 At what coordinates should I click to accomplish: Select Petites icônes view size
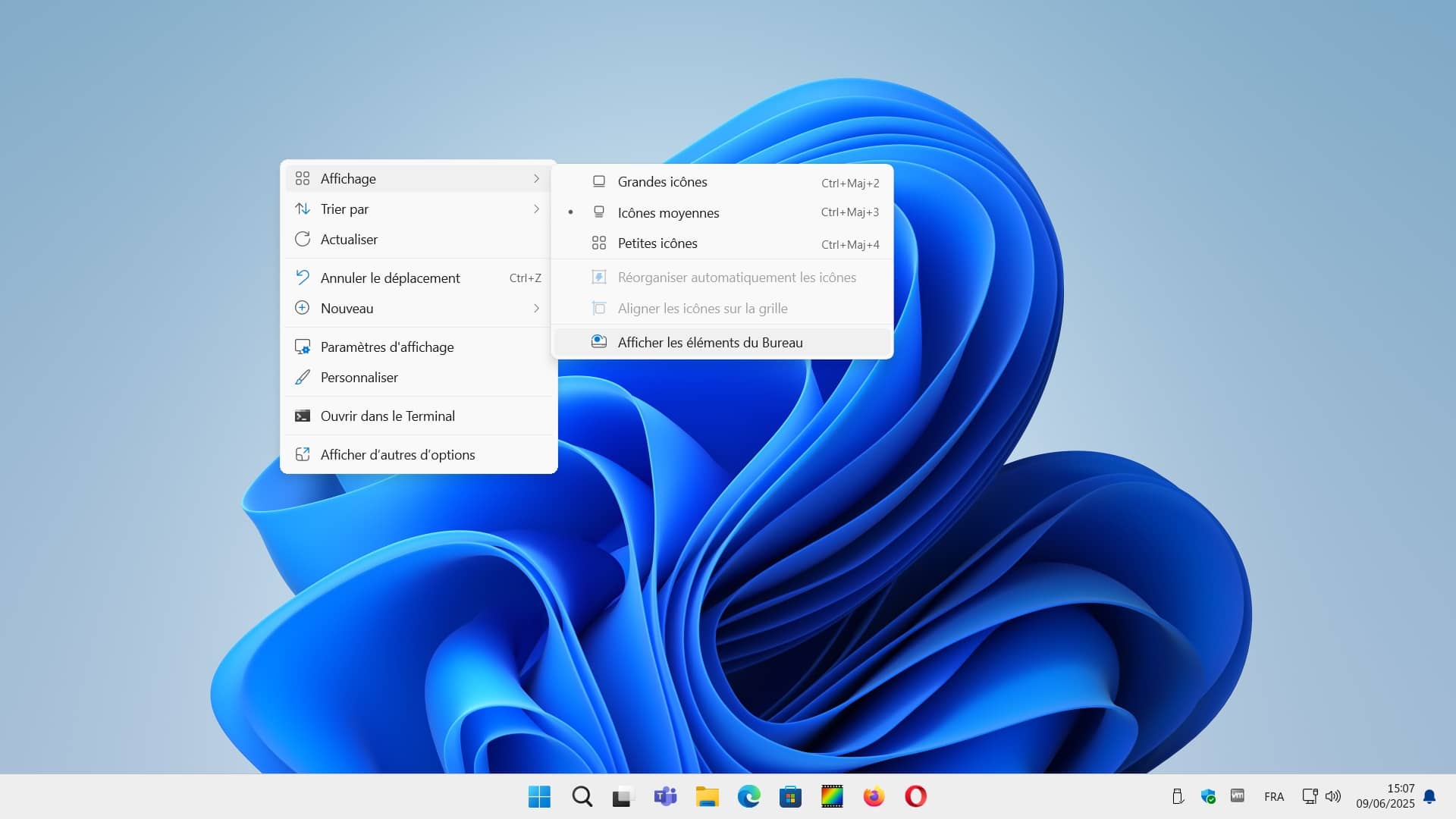tap(657, 243)
